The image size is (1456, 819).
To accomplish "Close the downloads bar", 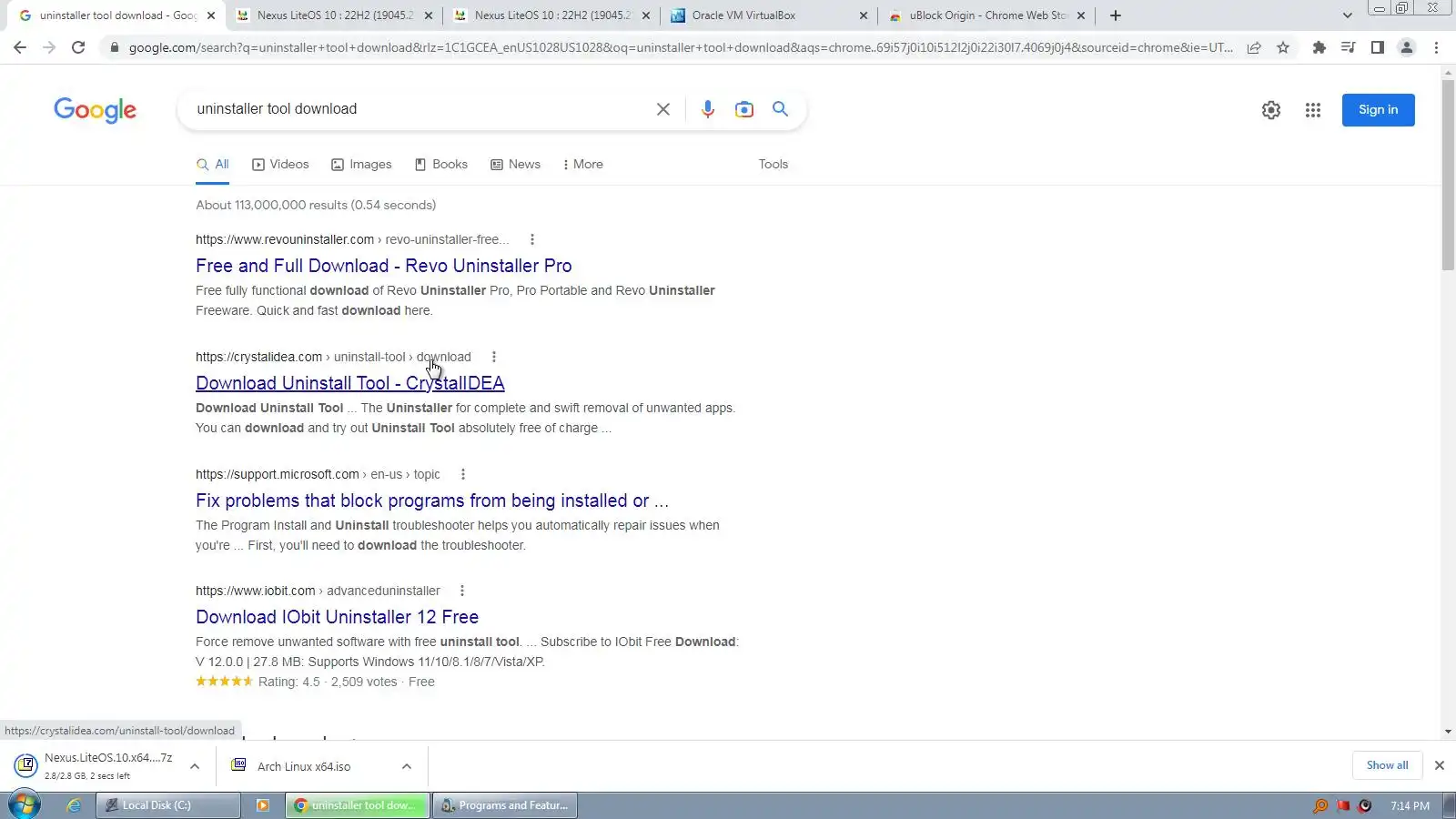I will 1440,765.
